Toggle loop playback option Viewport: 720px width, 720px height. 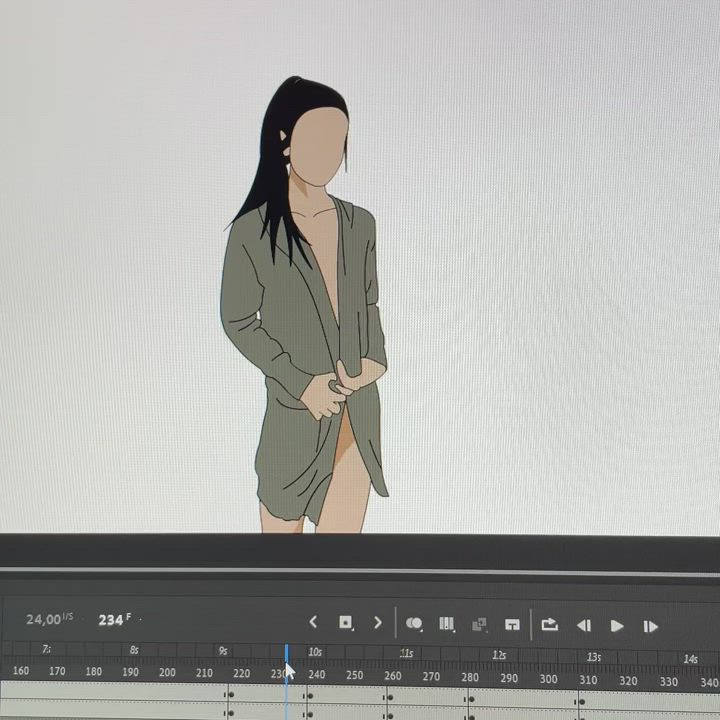click(x=550, y=624)
